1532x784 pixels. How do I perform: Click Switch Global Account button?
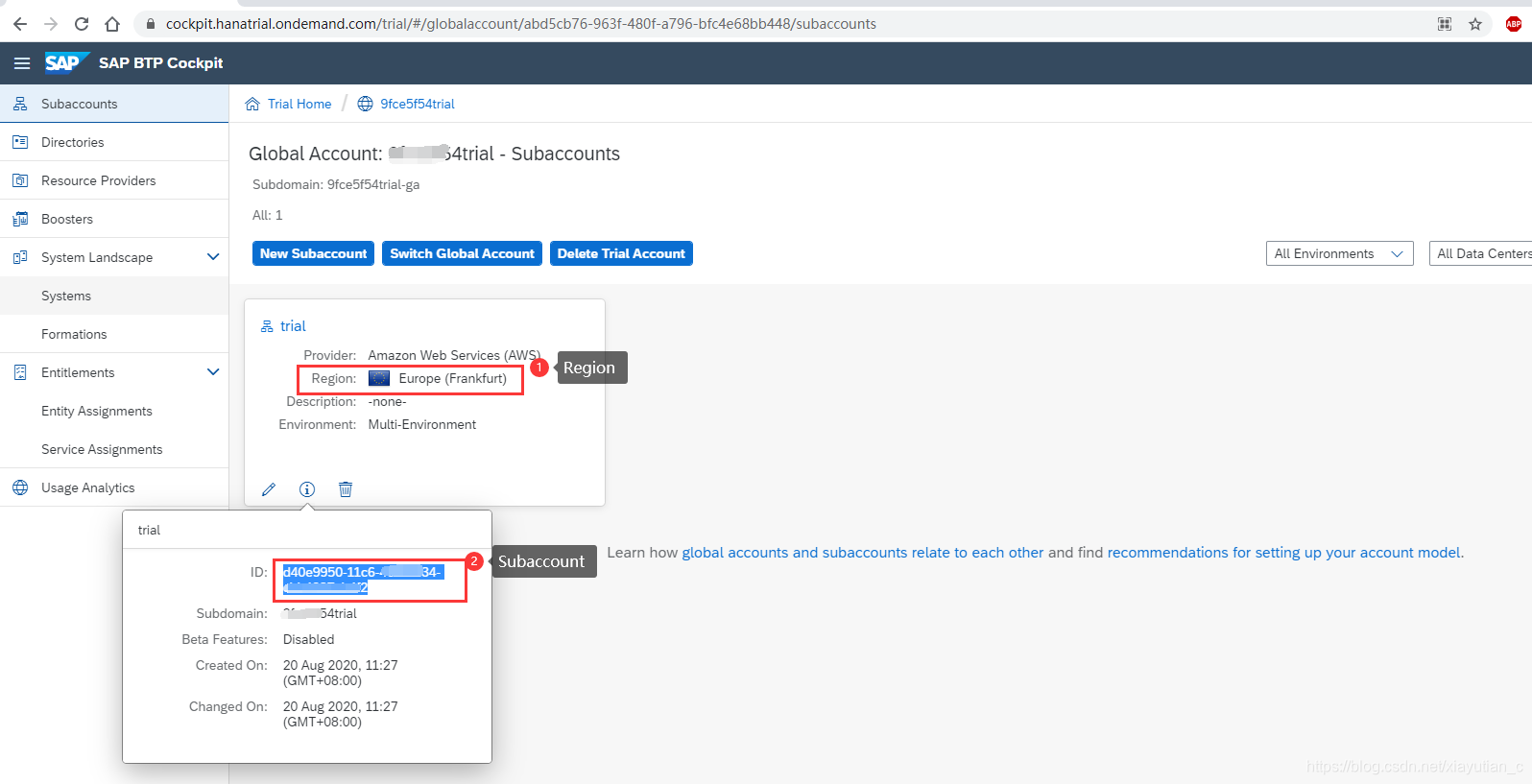click(462, 253)
